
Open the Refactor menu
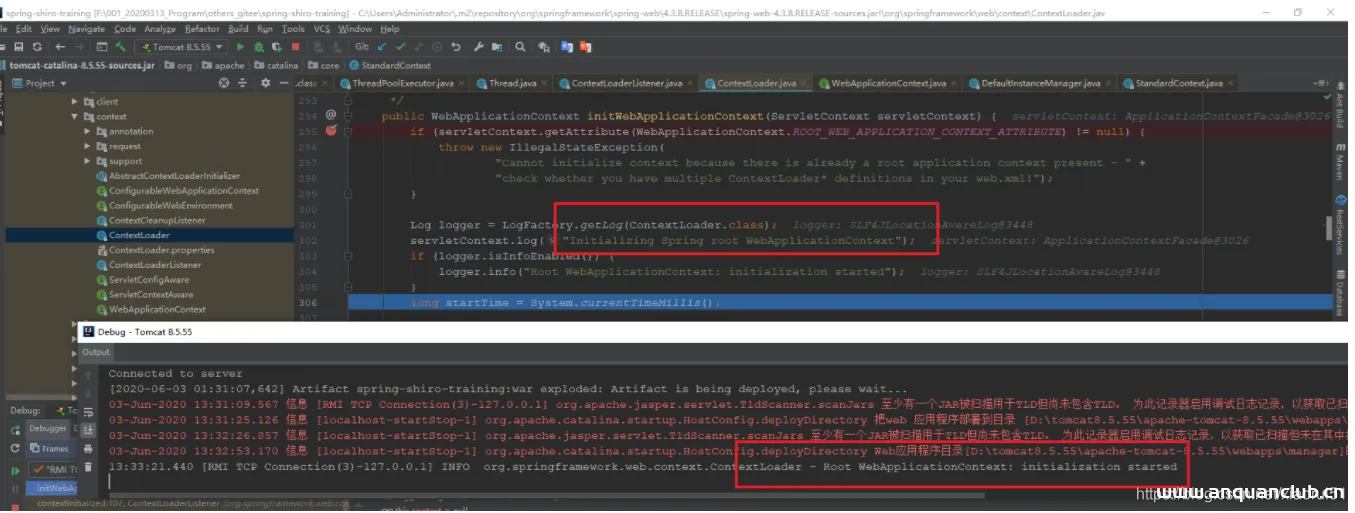[202, 29]
